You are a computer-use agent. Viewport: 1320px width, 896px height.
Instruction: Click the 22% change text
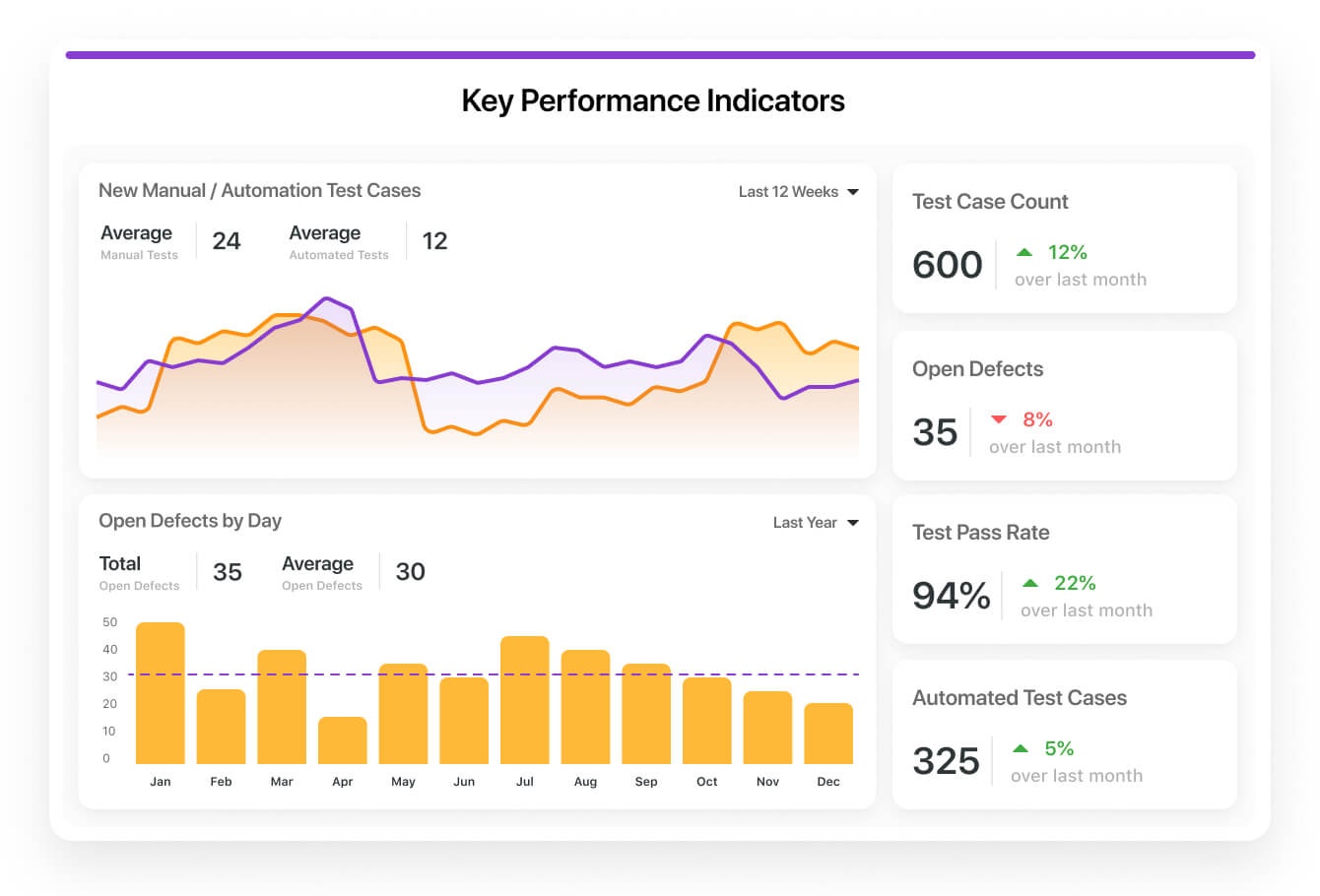1075,584
